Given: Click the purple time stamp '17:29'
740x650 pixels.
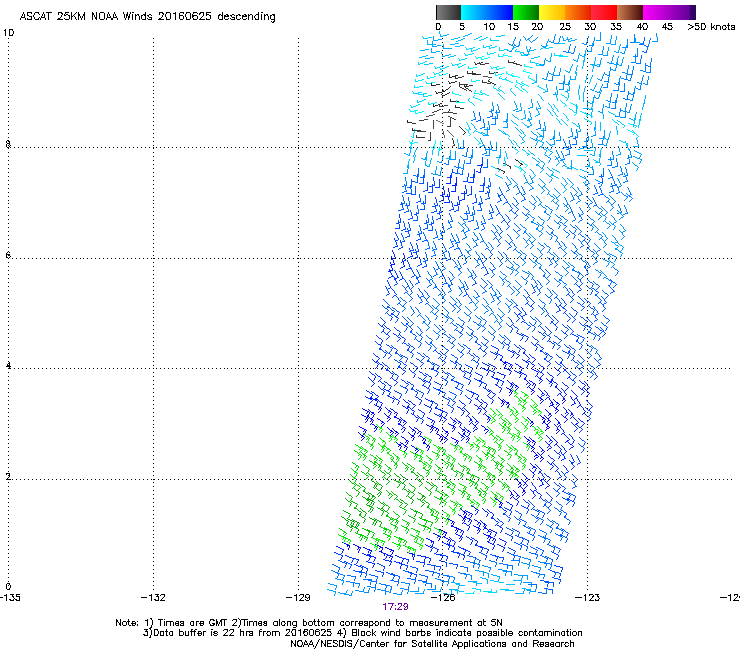Looking at the screenshot, I should pyautogui.click(x=395, y=607).
